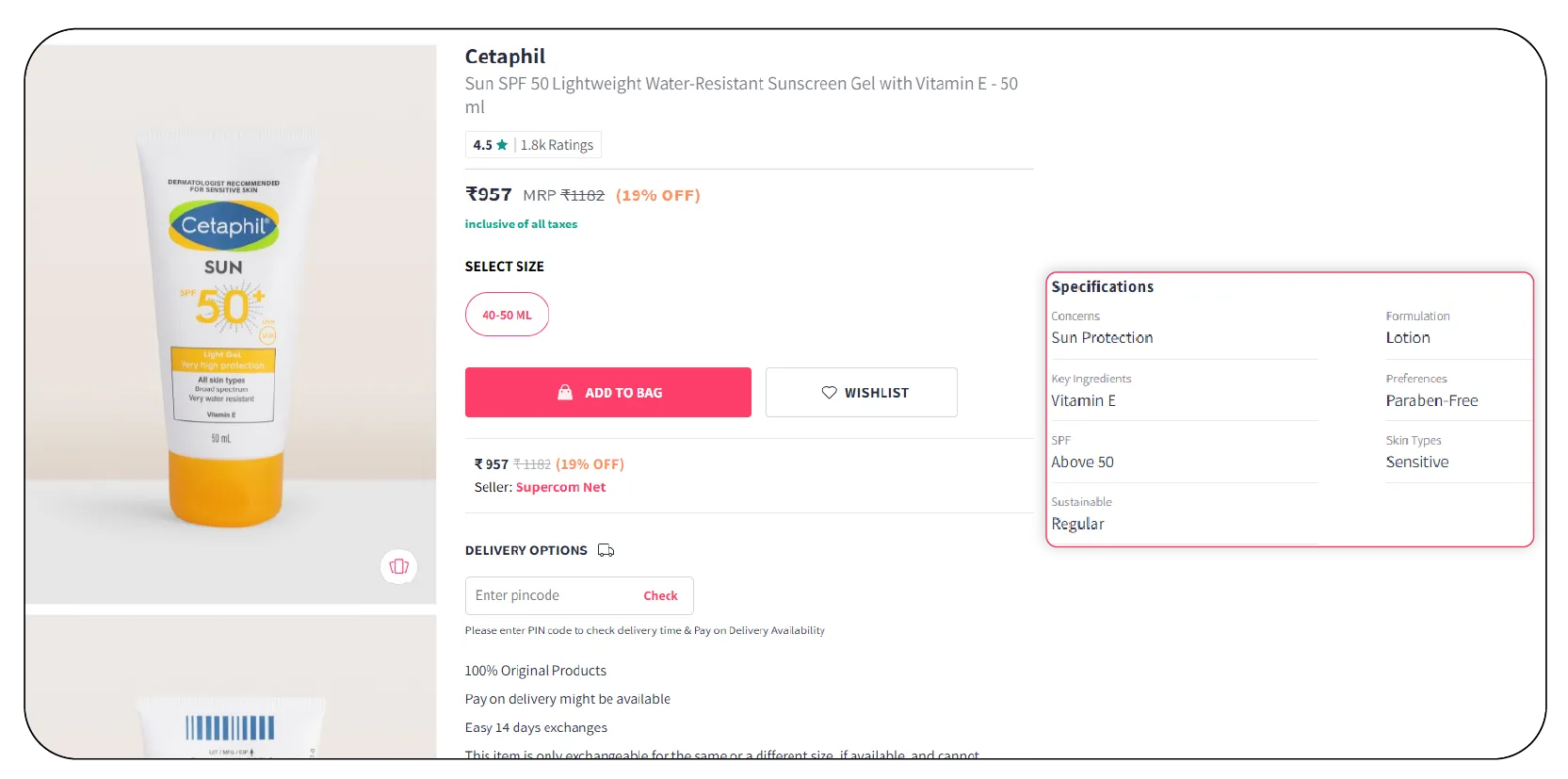Open the Supercom Net seller link
The image size is (1568, 779).
click(x=560, y=487)
